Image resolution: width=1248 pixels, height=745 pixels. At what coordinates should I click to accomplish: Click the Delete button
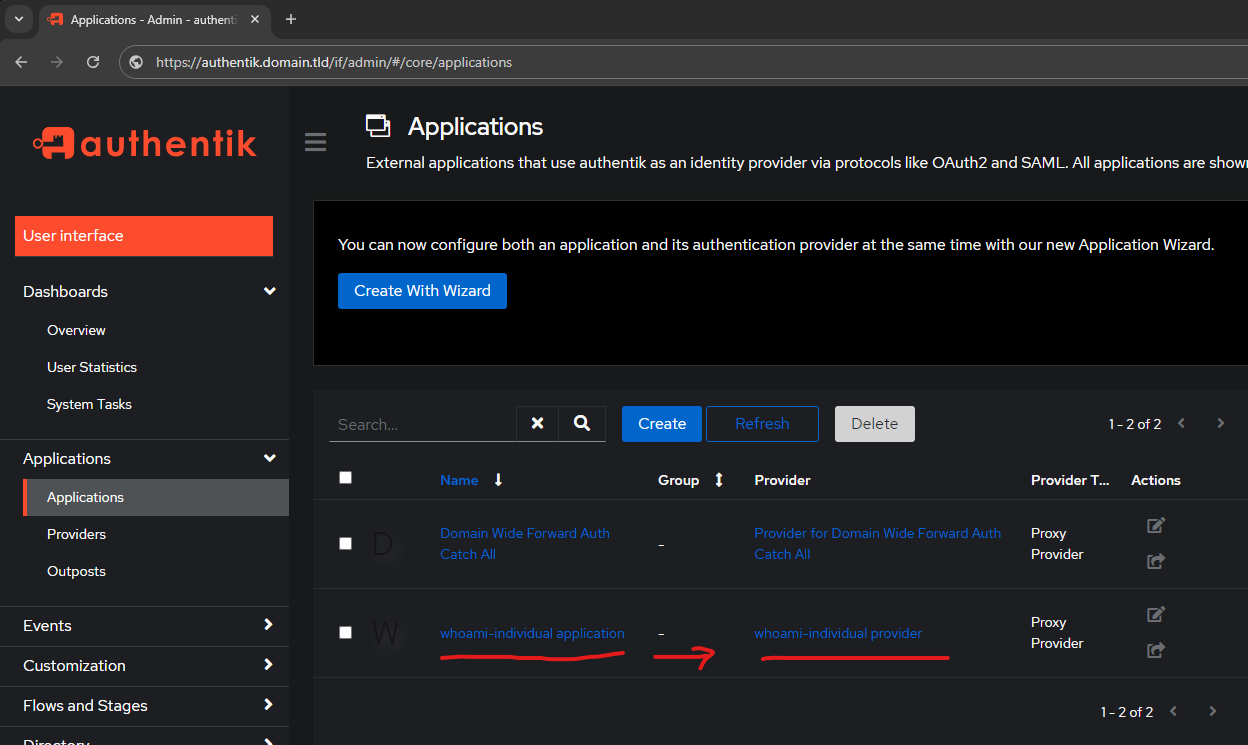point(875,424)
